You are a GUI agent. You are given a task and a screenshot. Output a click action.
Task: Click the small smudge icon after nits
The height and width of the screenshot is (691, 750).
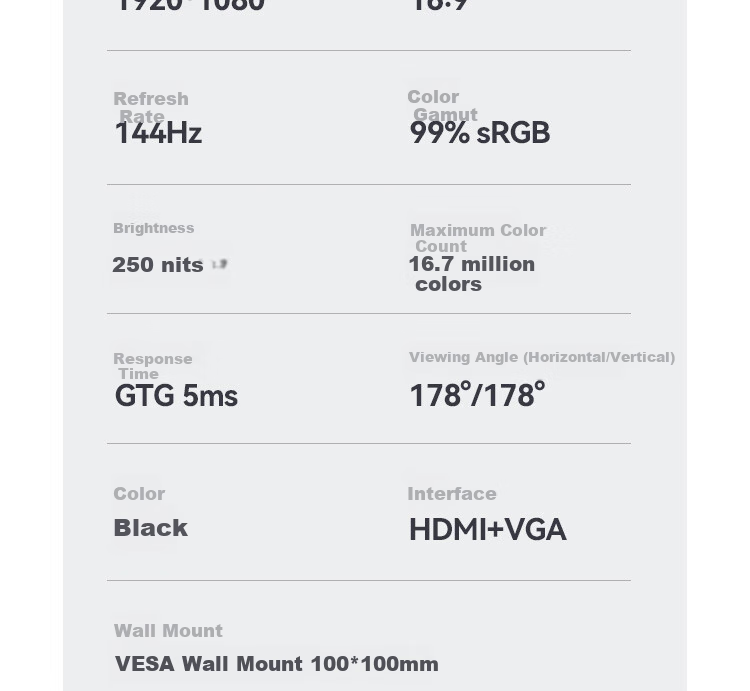[x=219, y=264]
